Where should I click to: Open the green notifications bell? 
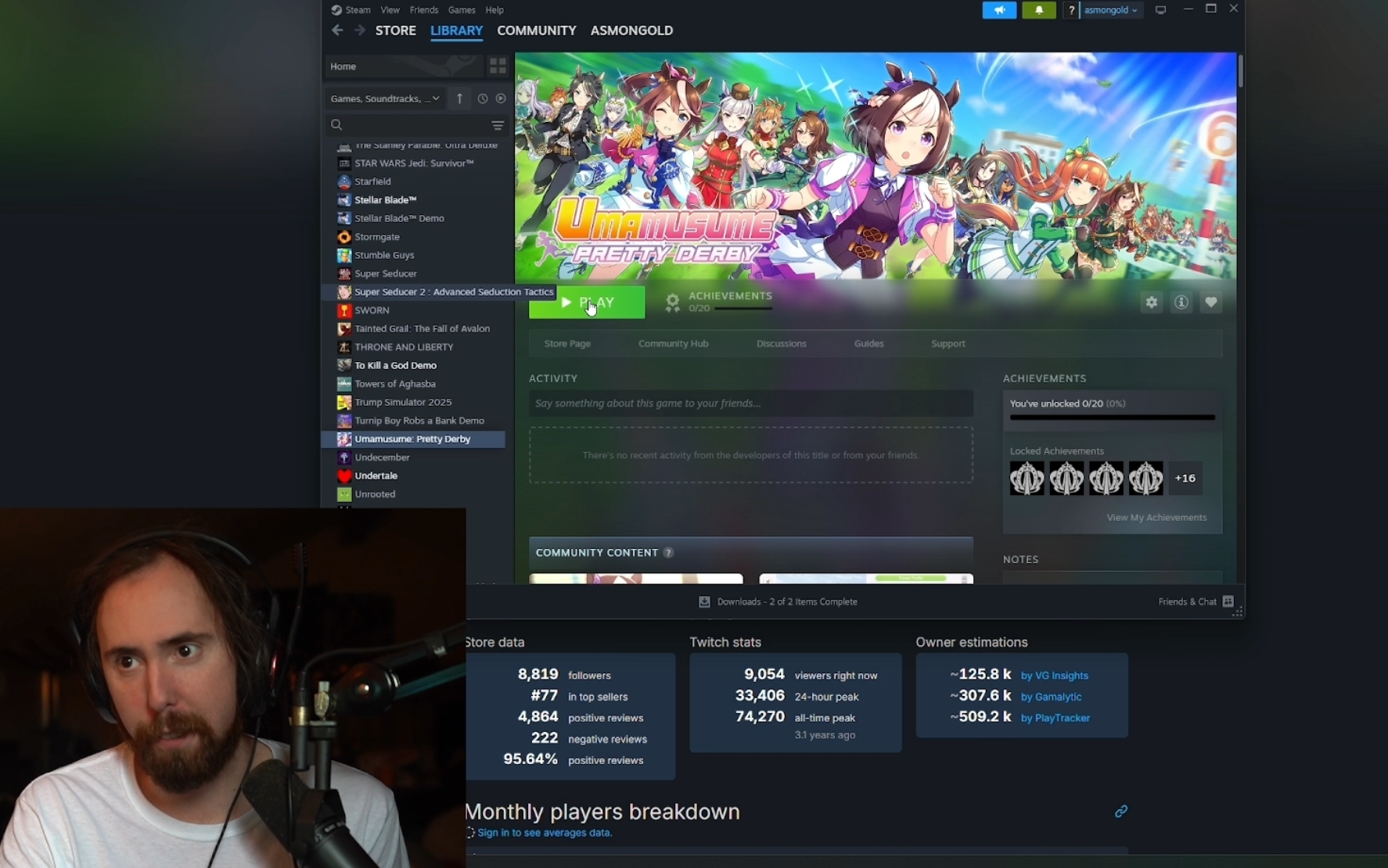(1039, 10)
